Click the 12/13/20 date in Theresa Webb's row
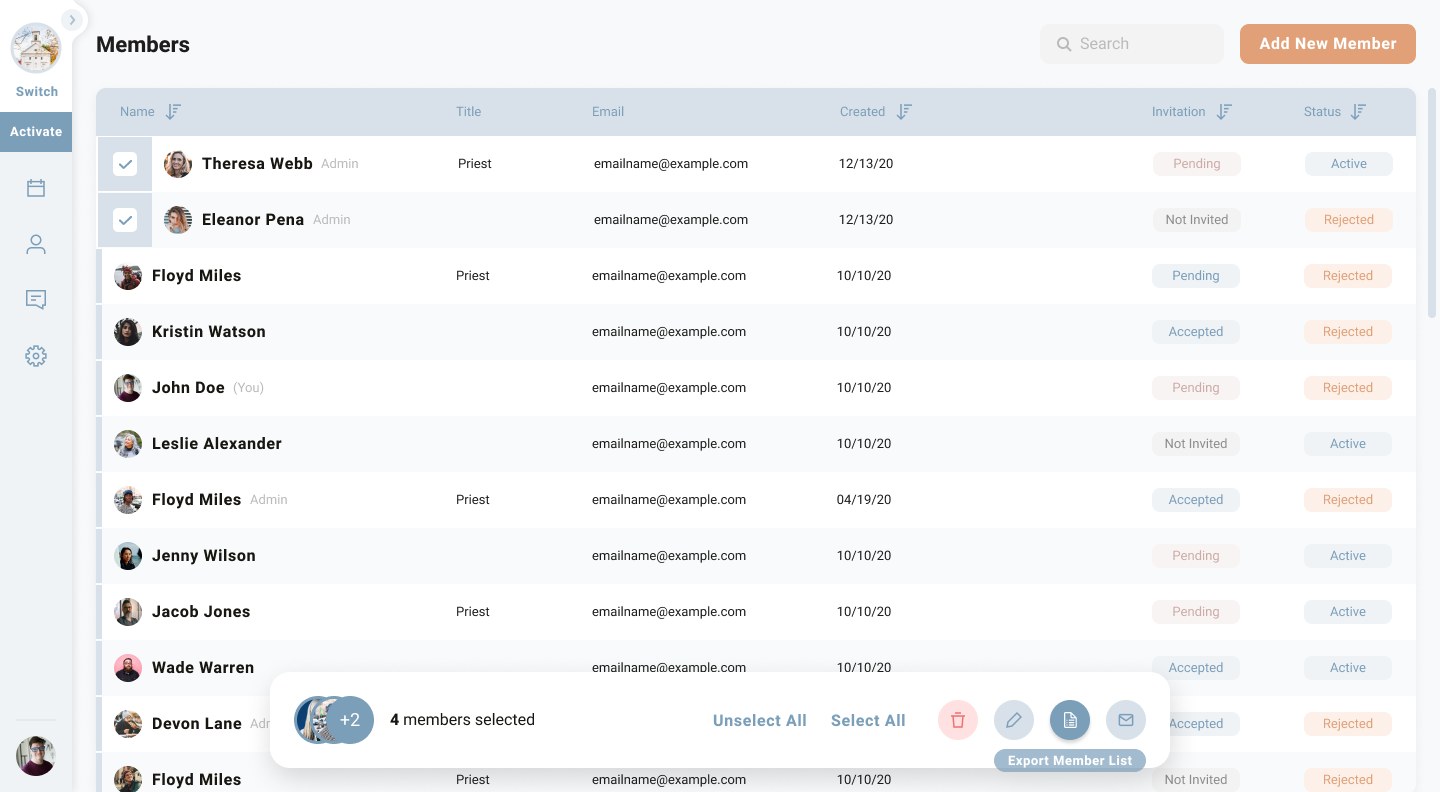The width and height of the screenshot is (1440, 792). (x=866, y=164)
